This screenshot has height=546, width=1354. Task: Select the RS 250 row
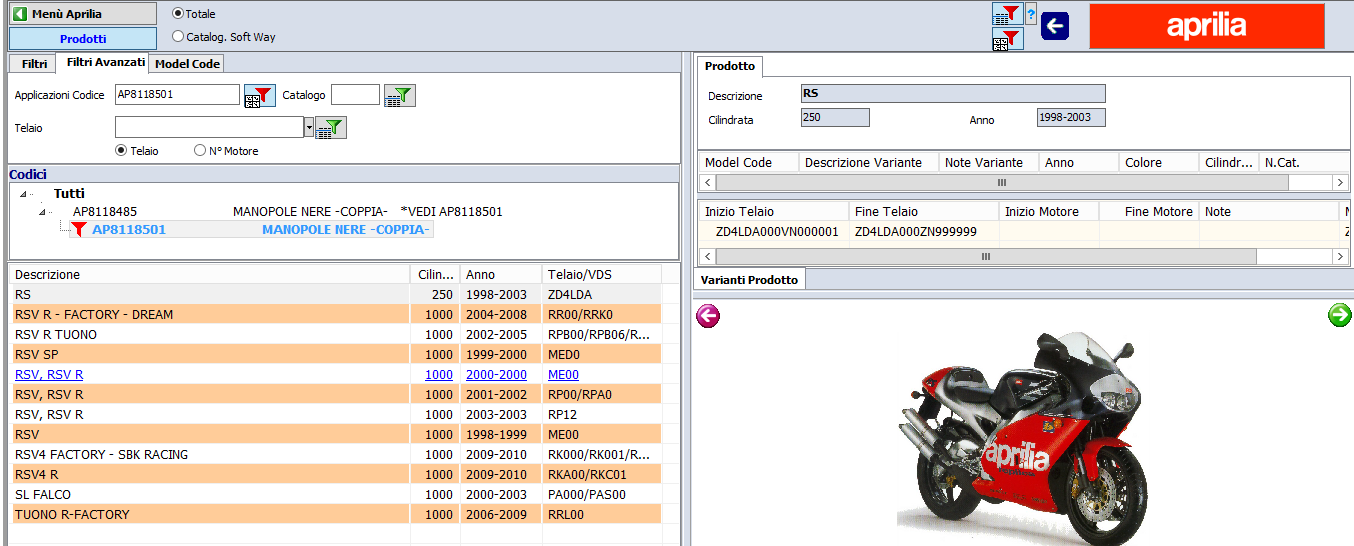click(x=336, y=294)
